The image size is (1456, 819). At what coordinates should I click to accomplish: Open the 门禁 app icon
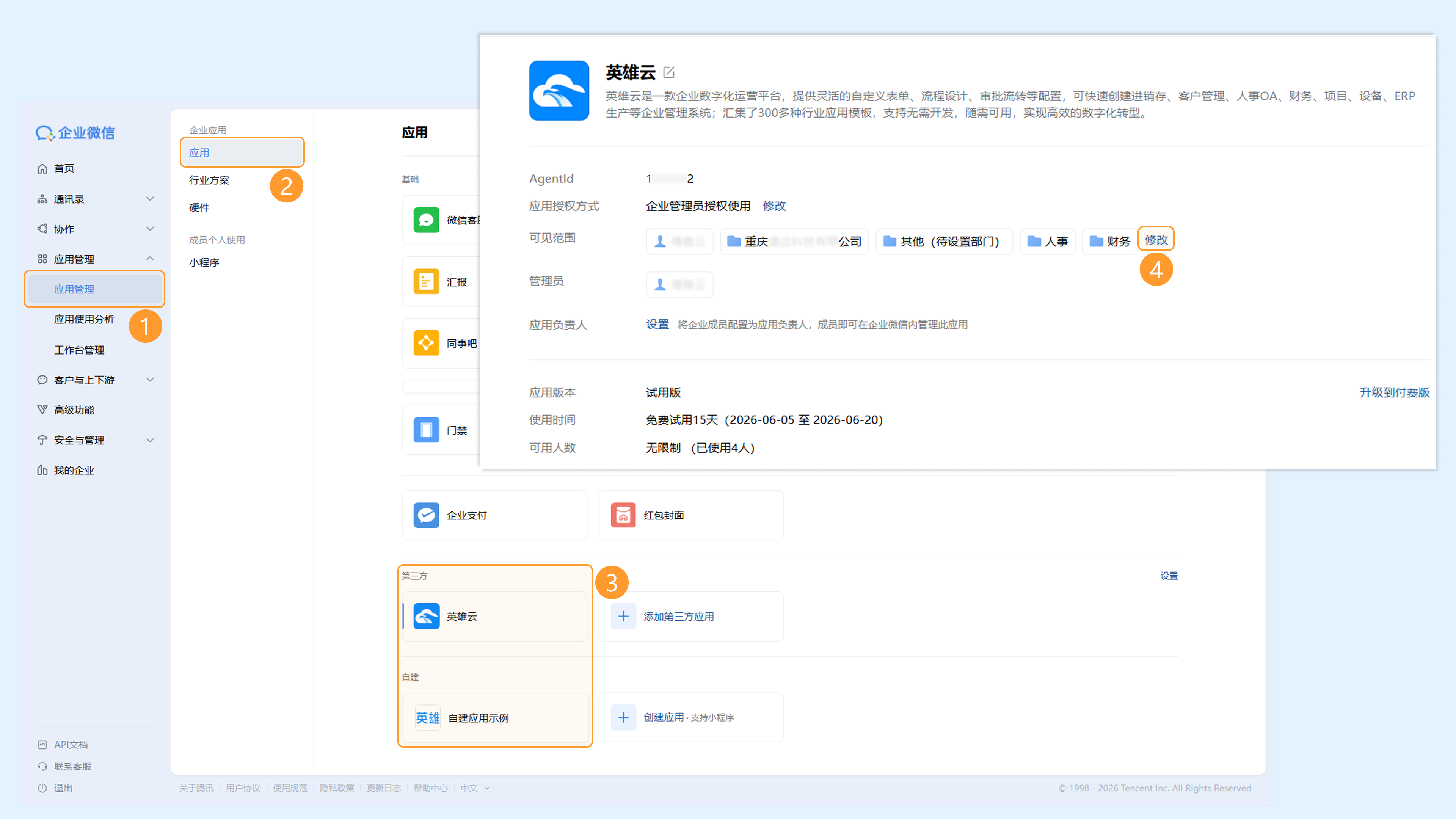426,430
